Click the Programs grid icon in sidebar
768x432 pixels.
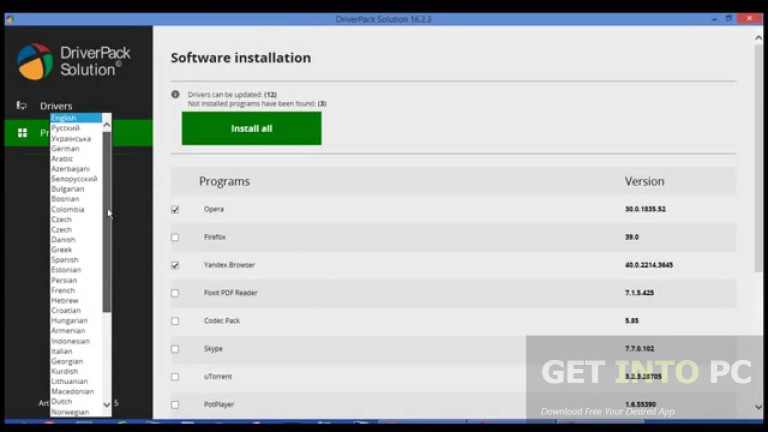pyautogui.click(x=23, y=133)
